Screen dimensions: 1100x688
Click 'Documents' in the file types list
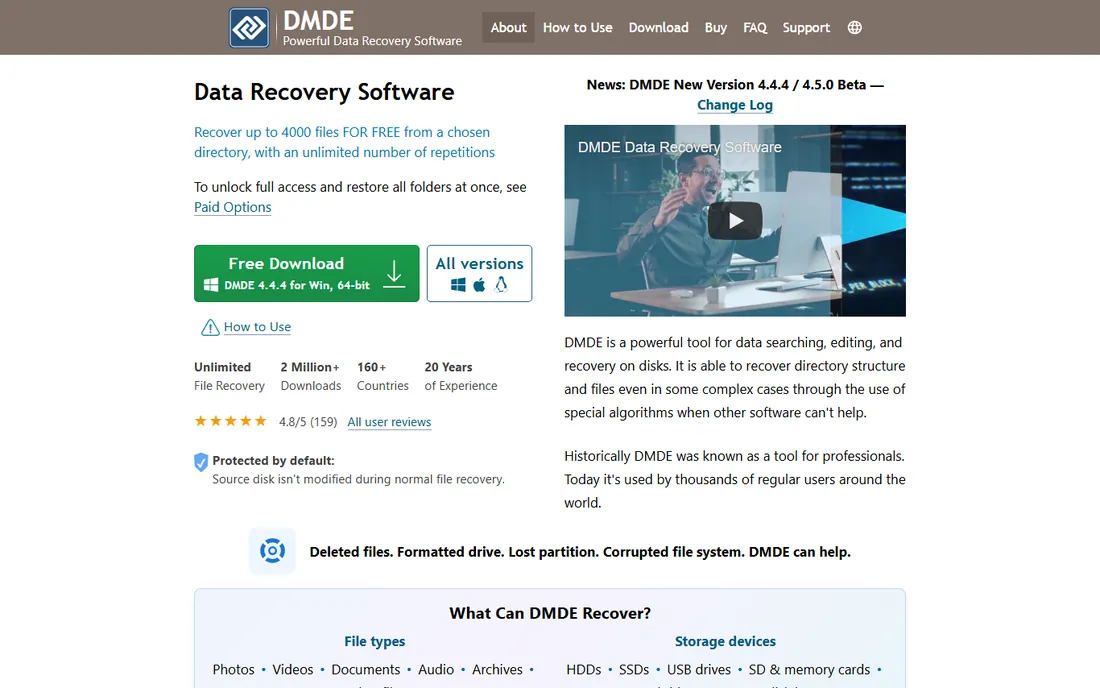coord(365,670)
